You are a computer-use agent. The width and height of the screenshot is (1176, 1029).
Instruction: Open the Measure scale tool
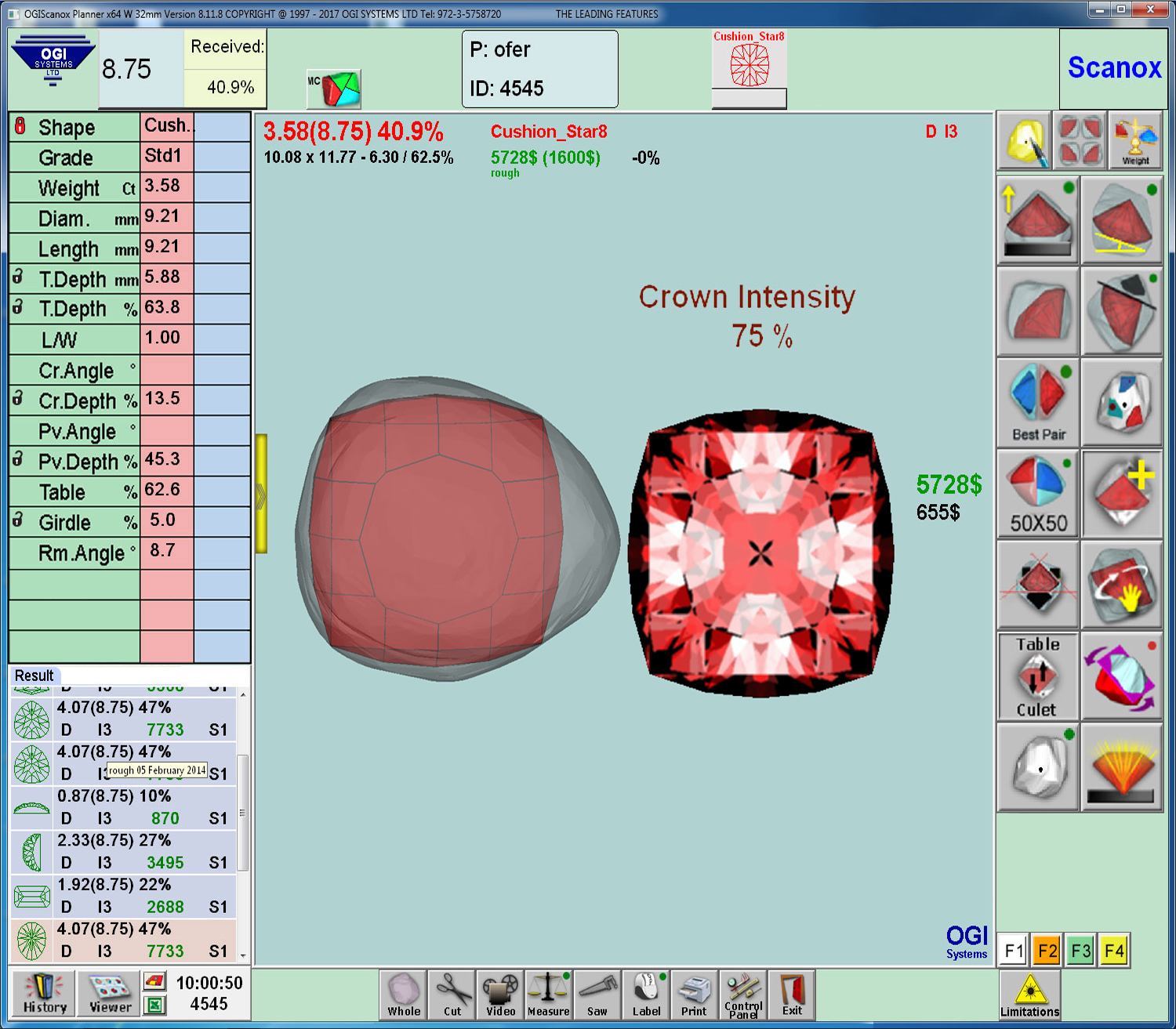click(x=548, y=994)
